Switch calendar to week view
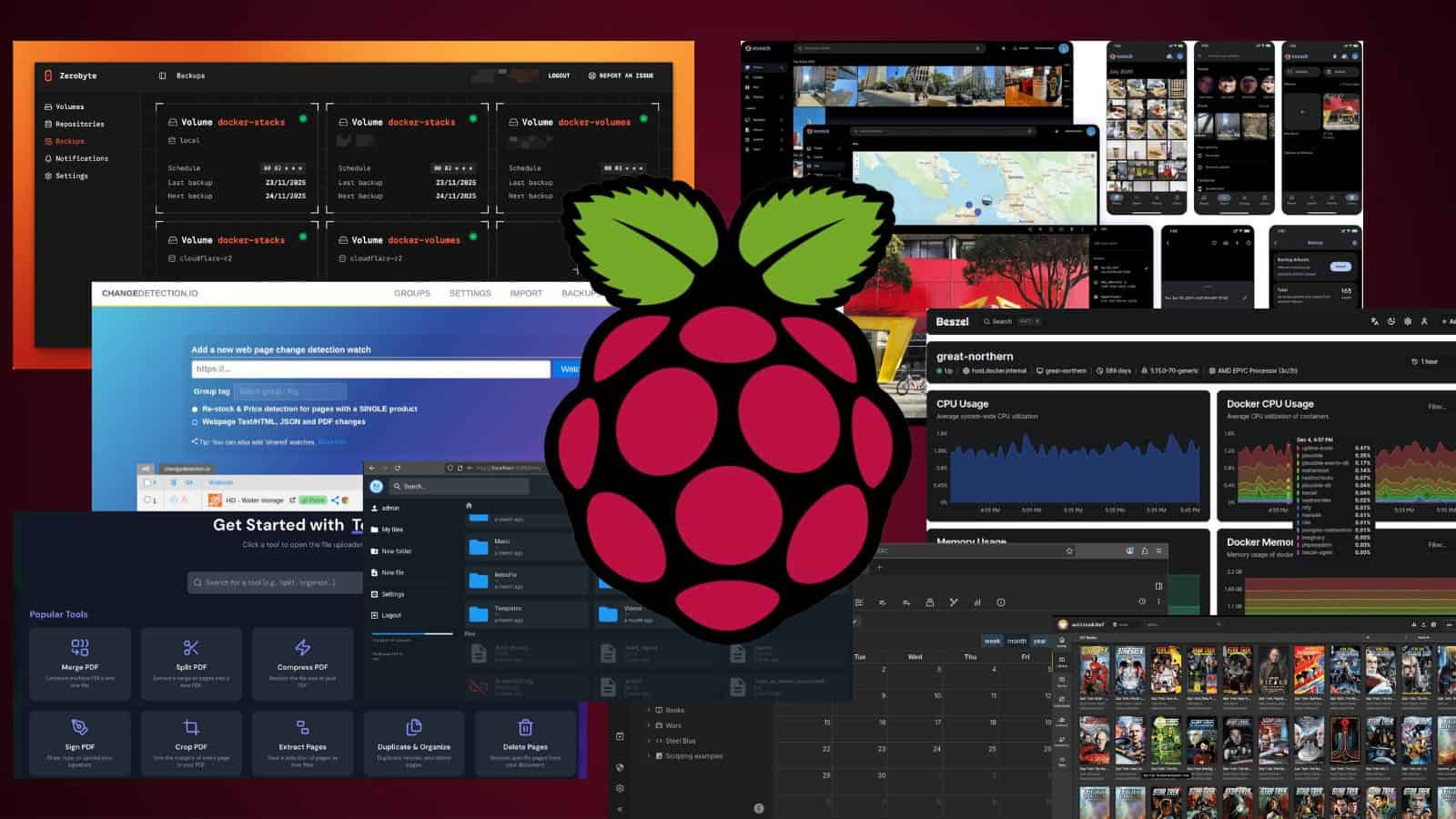The image size is (1456, 819). pyautogui.click(x=992, y=641)
